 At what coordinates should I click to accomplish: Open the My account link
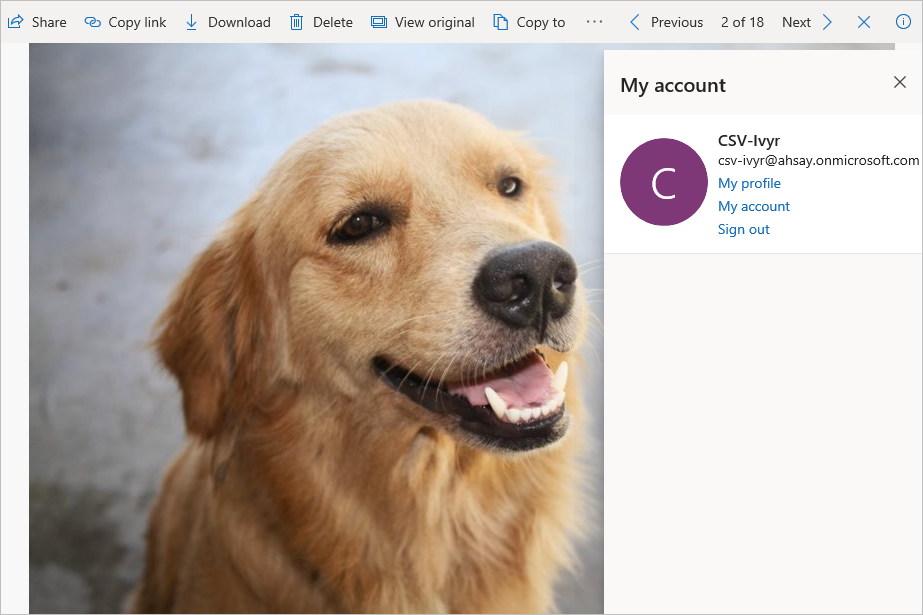(x=754, y=206)
